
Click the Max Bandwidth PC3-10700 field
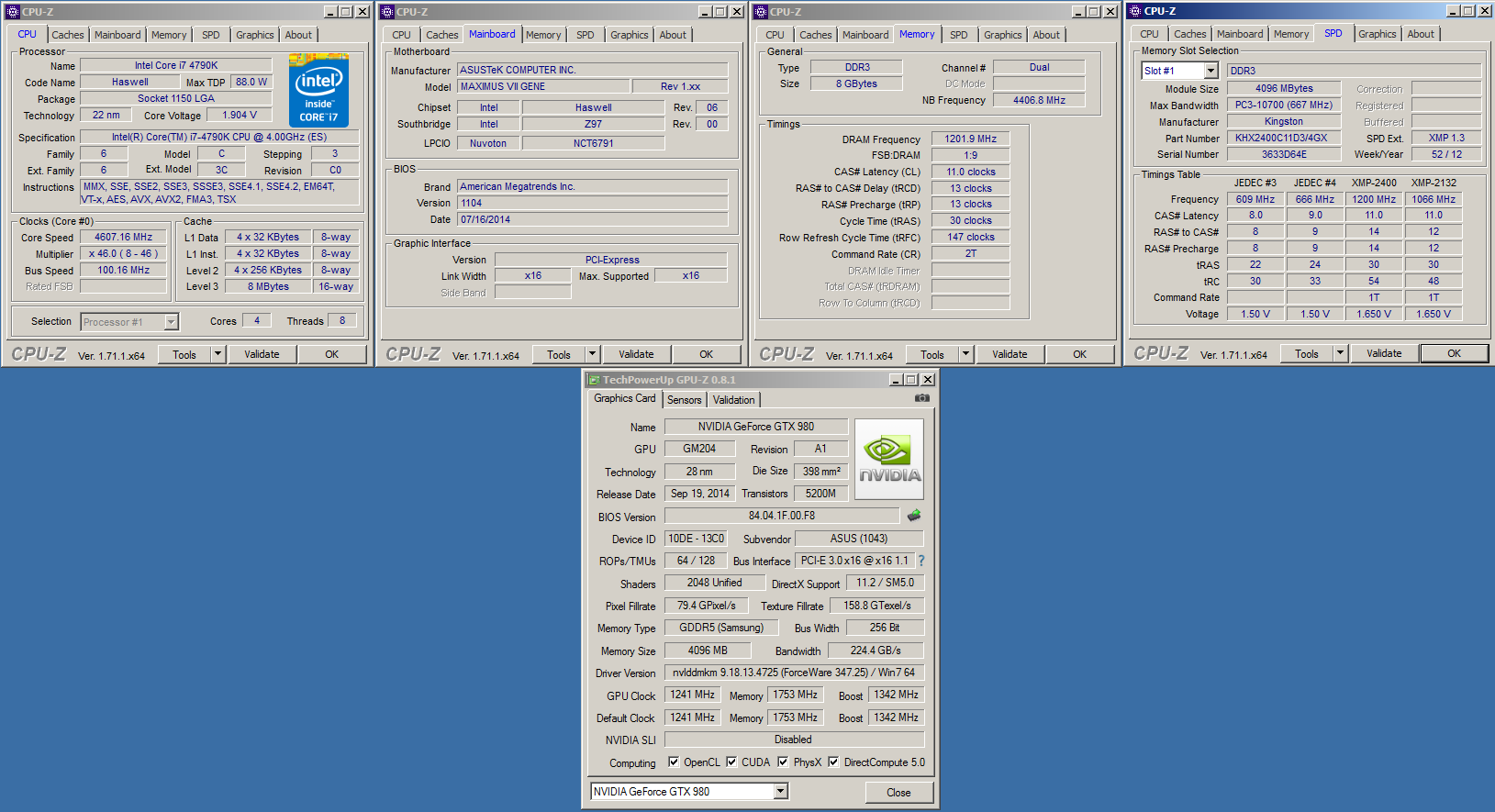pyautogui.click(x=1284, y=105)
